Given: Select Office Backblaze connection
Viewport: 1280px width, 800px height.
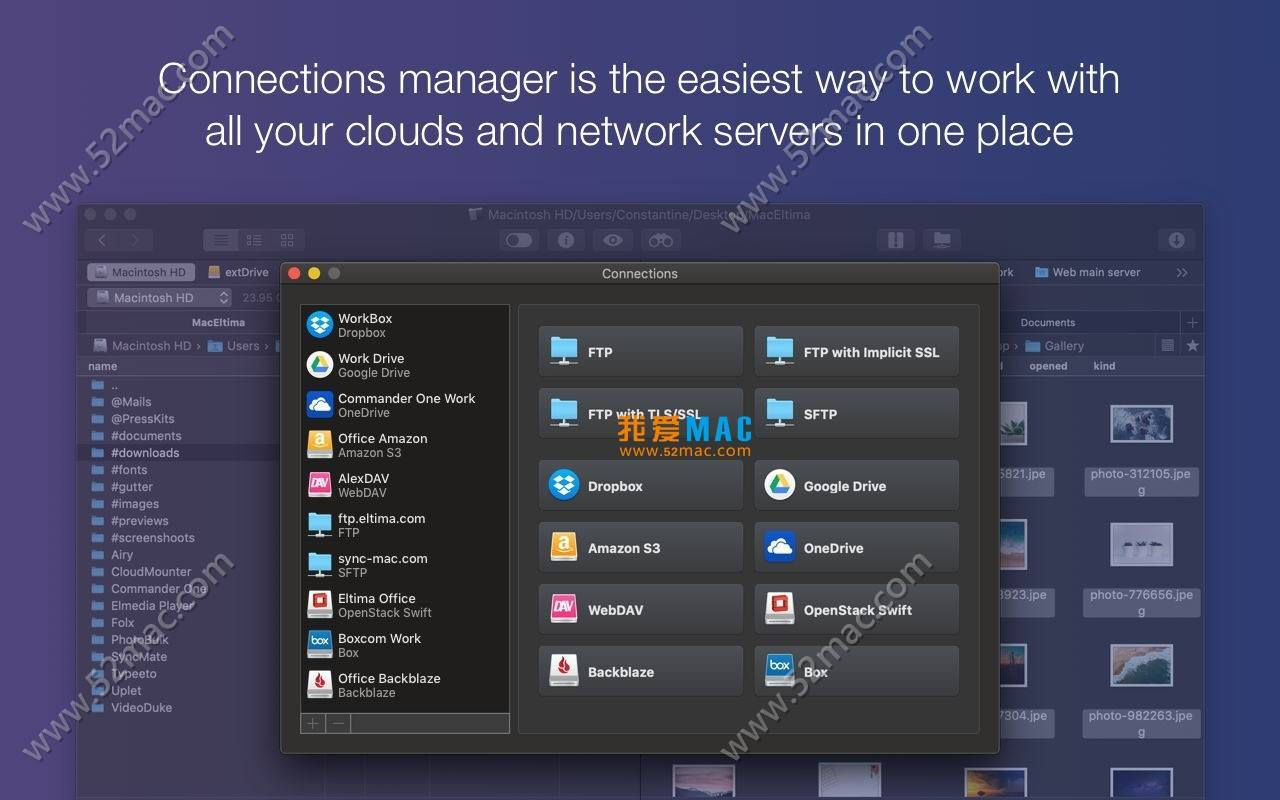Looking at the screenshot, I should [405, 685].
